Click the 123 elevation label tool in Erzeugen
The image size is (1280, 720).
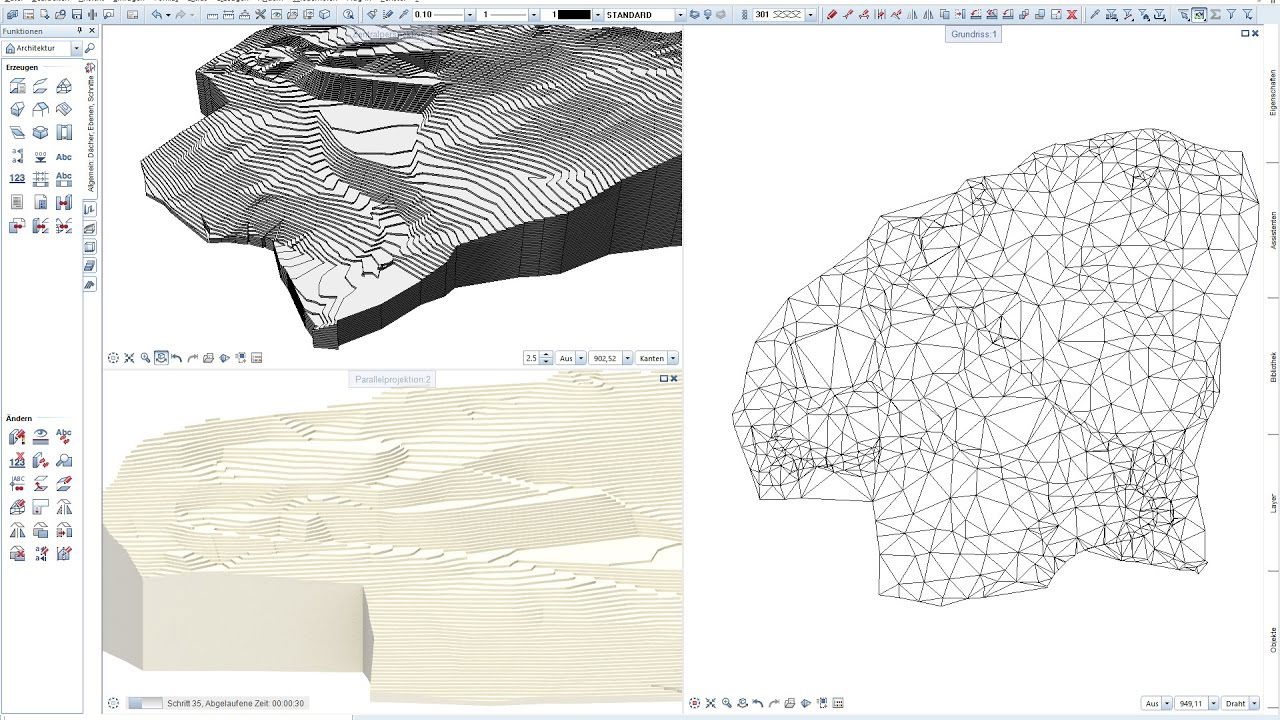(17, 179)
